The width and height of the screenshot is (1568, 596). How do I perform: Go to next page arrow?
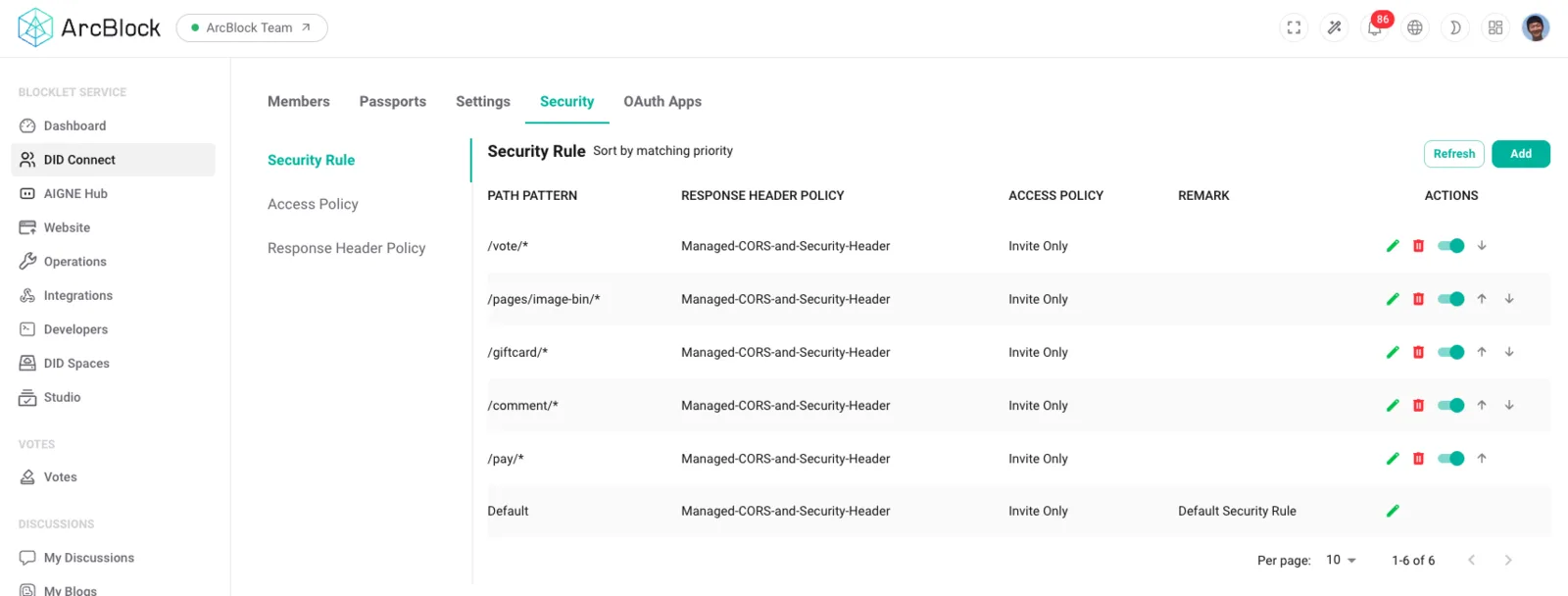click(1508, 560)
